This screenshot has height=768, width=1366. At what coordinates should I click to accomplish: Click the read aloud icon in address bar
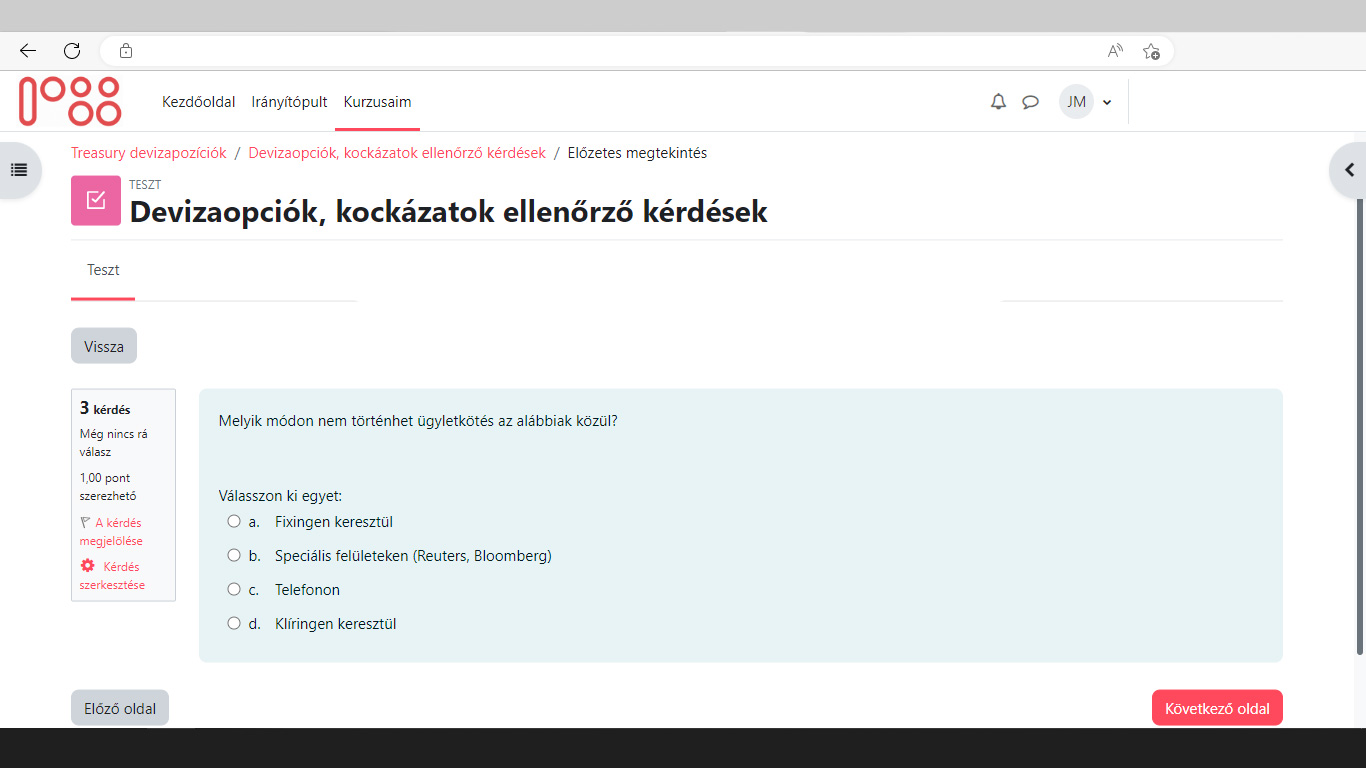pos(1115,51)
